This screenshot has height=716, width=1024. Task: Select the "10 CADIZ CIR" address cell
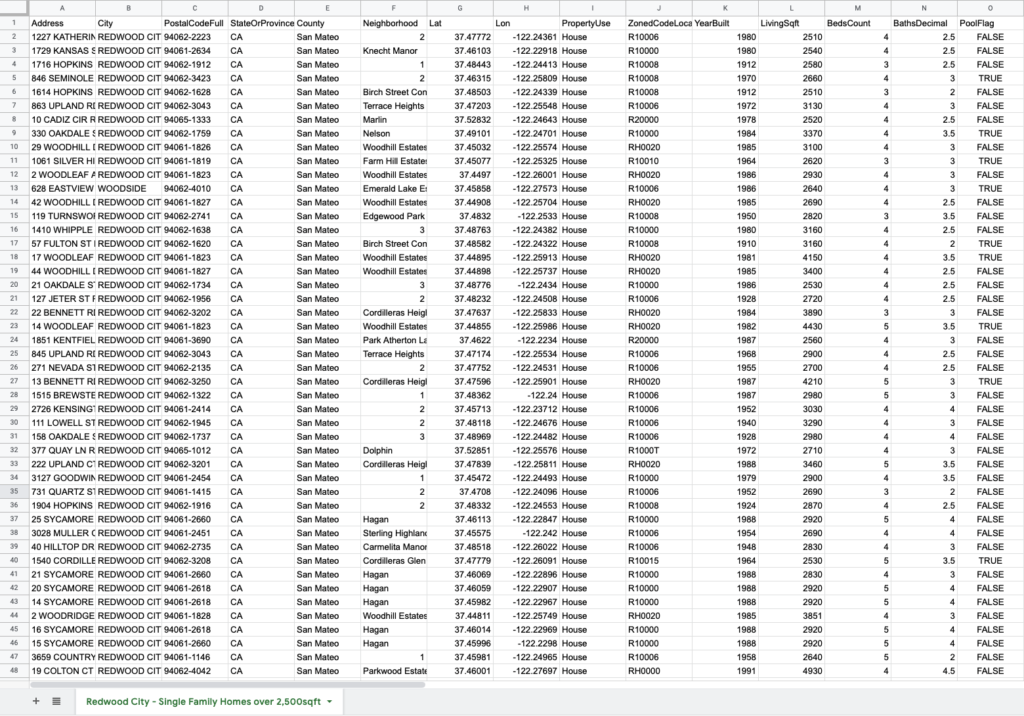(x=62, y=120)
